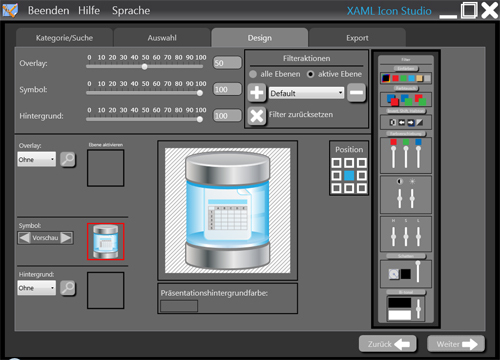Apply the red-to-green color swap filter
This screenshot has height=360, width=500.
[420, 99]
